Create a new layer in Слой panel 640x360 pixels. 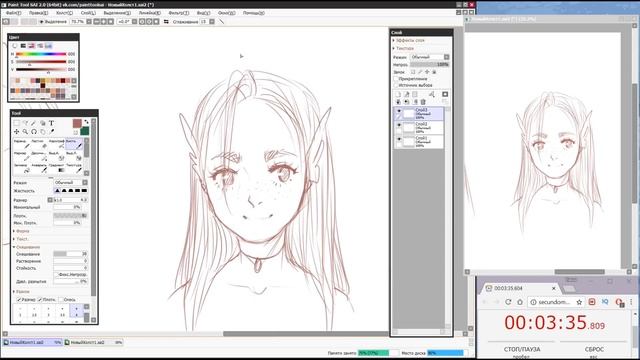pyautogui.click(x=398, y=94)
